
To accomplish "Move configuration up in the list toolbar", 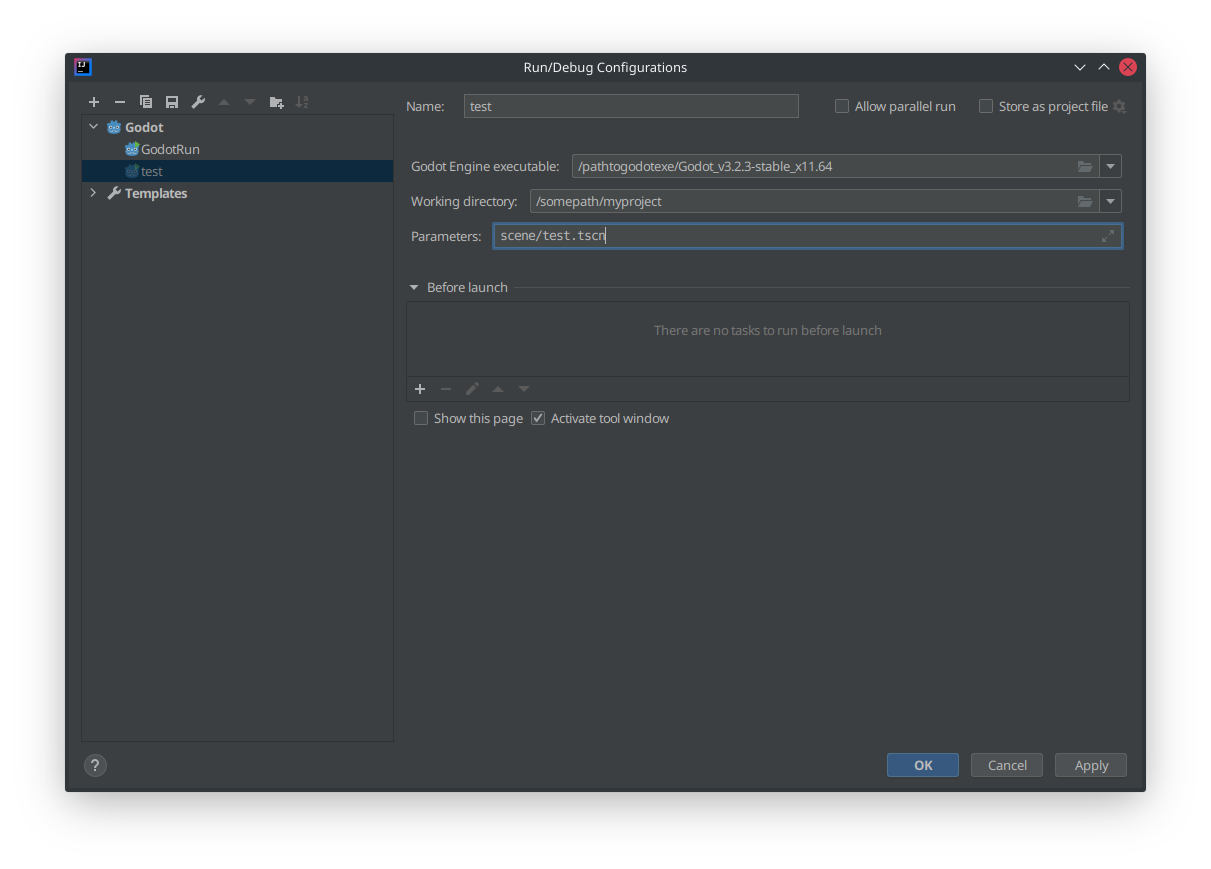I will click(x=224, y=102).
